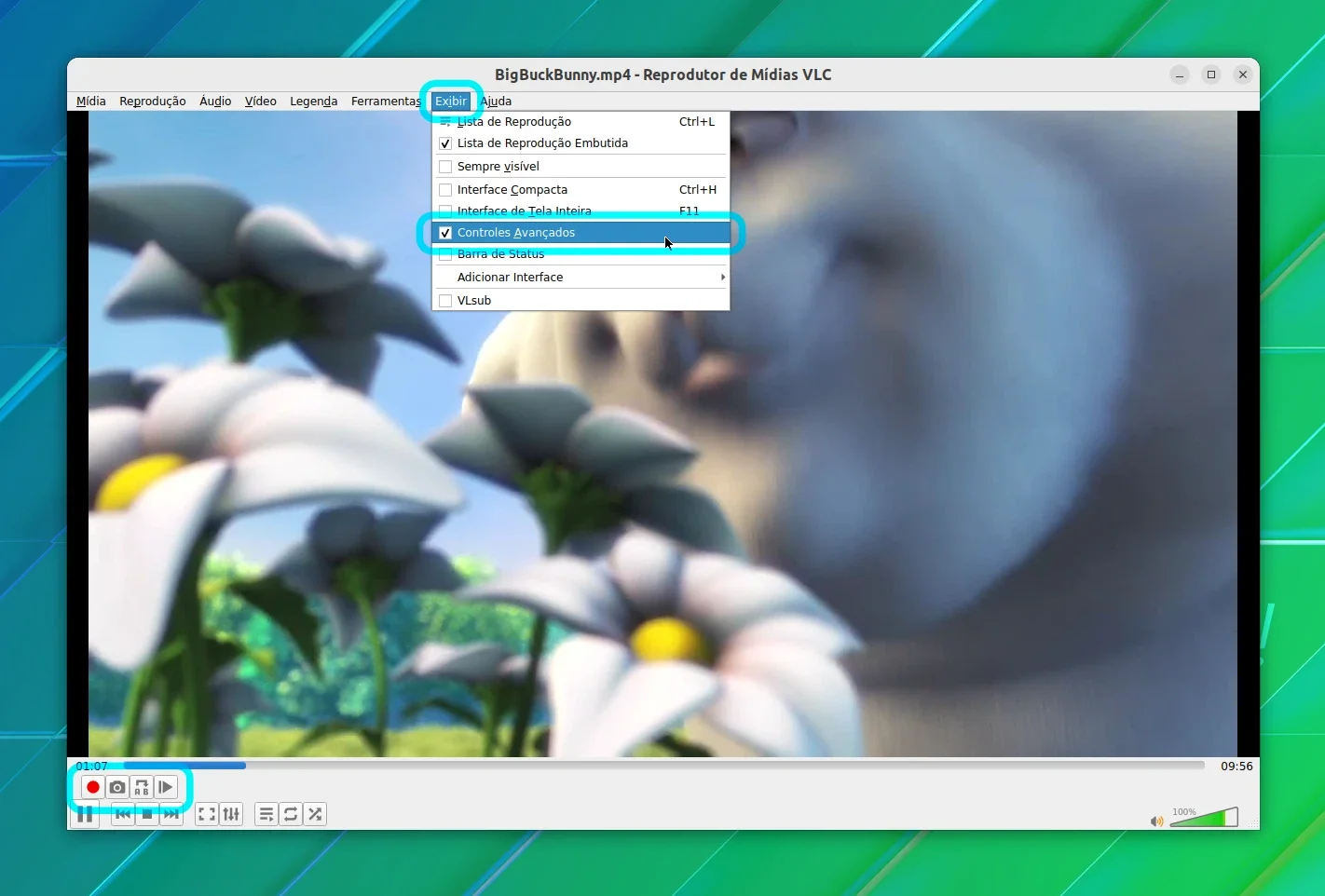1325x896 pixels.
Task: Stop the video playback
Action: point(147,814)
